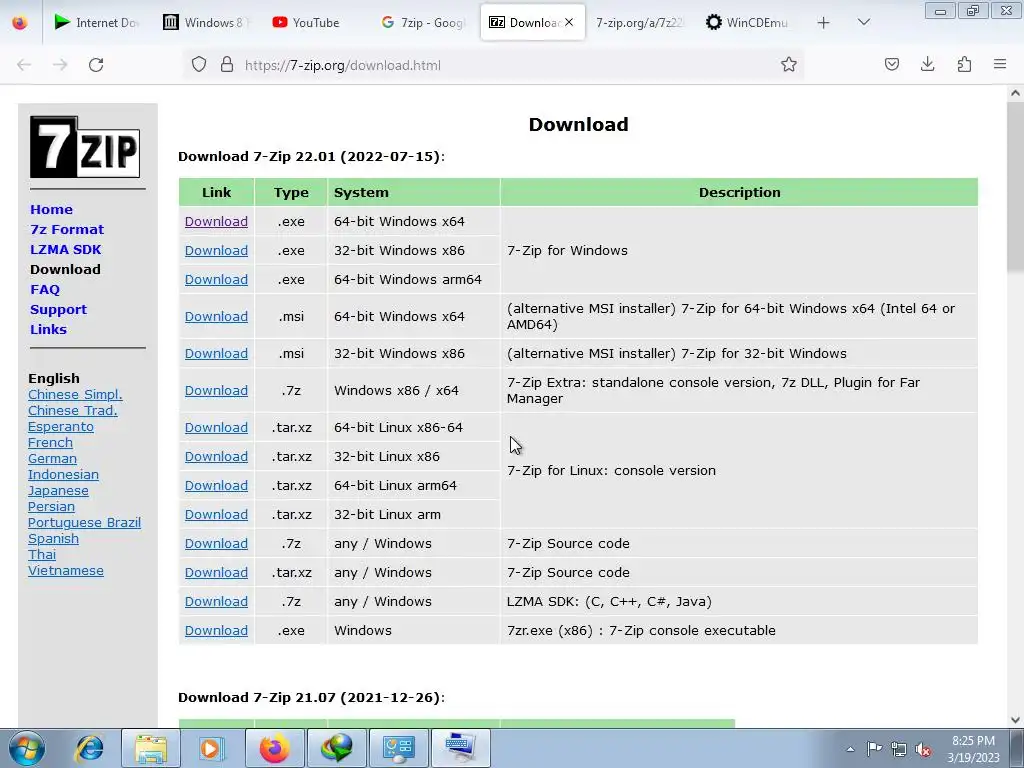Download the .msi for 32-bit Windows x86

pyautogui.click(x=216, y=353)
